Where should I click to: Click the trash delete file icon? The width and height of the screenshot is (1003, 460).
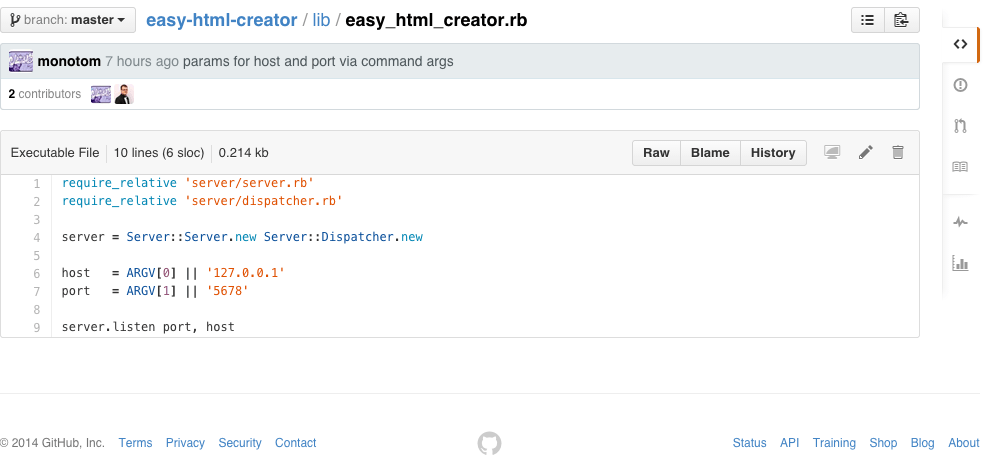(x=898, y=153)
